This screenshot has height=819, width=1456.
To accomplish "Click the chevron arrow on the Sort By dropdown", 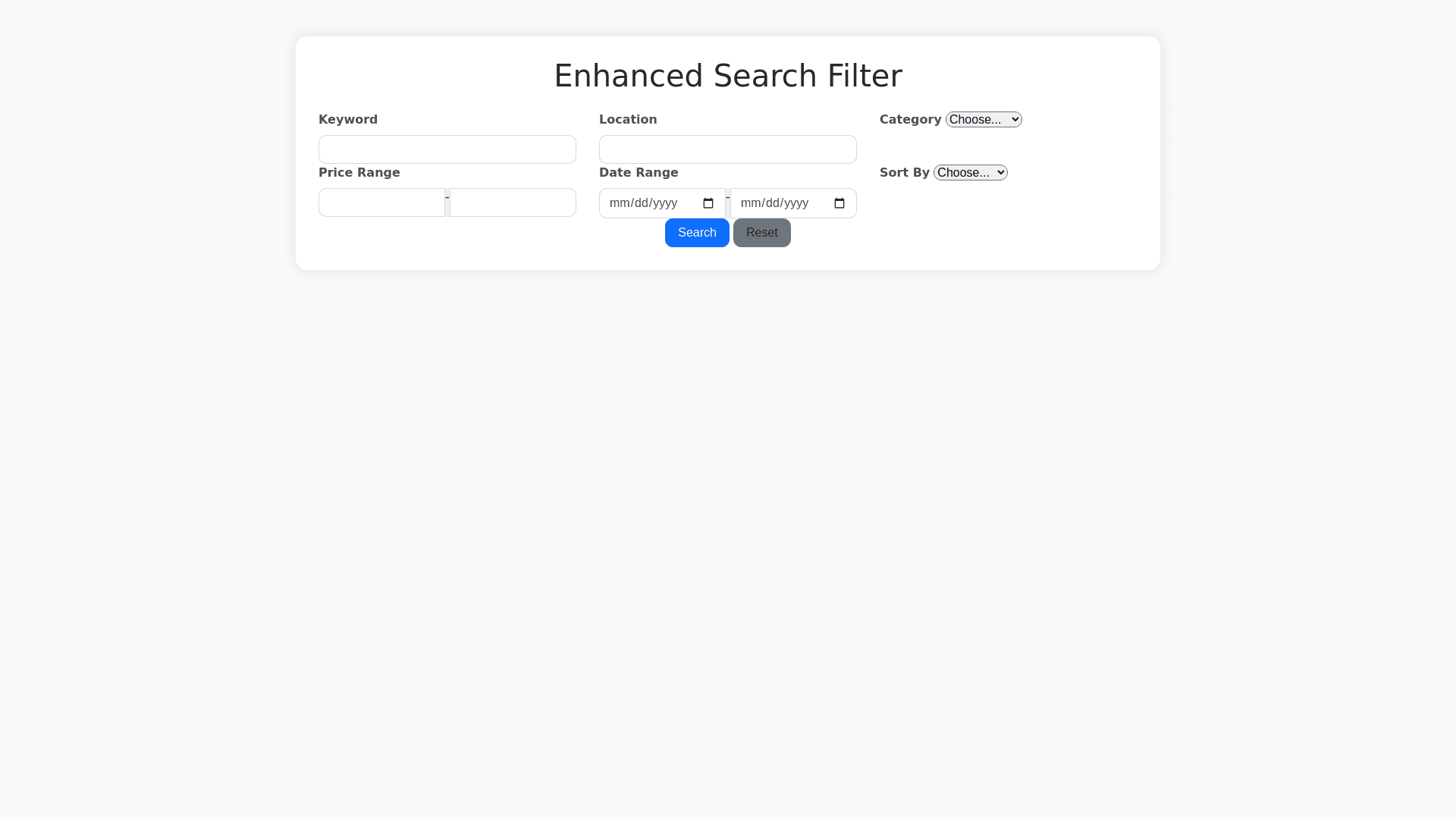I will point(999,172).
